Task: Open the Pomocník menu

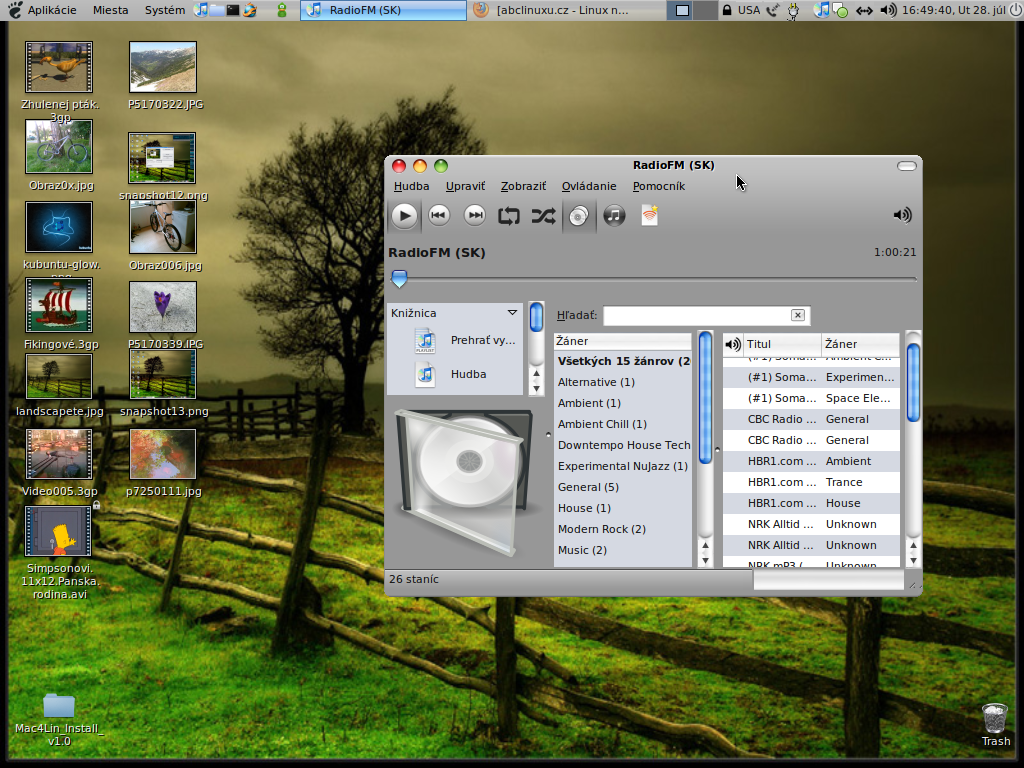Action: [659, 186]
